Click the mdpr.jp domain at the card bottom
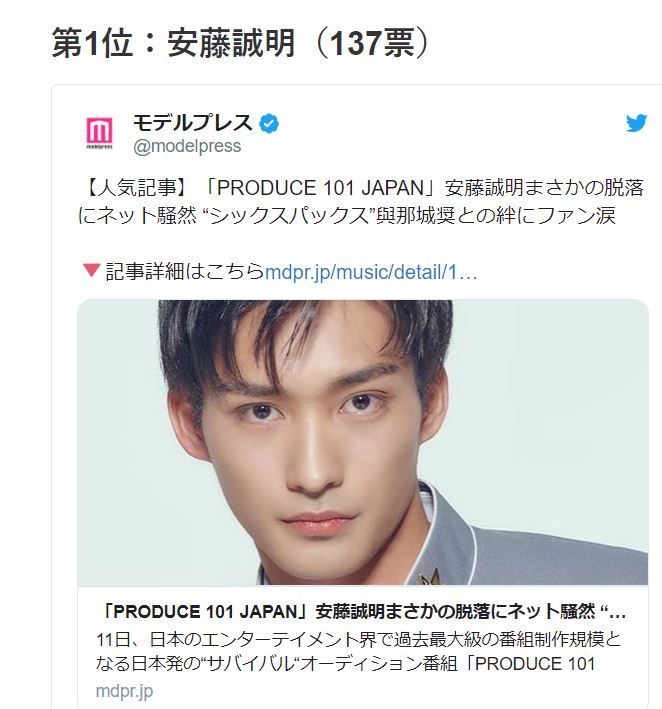This screenshot has height=709, width=662. (x=124, y=691)
